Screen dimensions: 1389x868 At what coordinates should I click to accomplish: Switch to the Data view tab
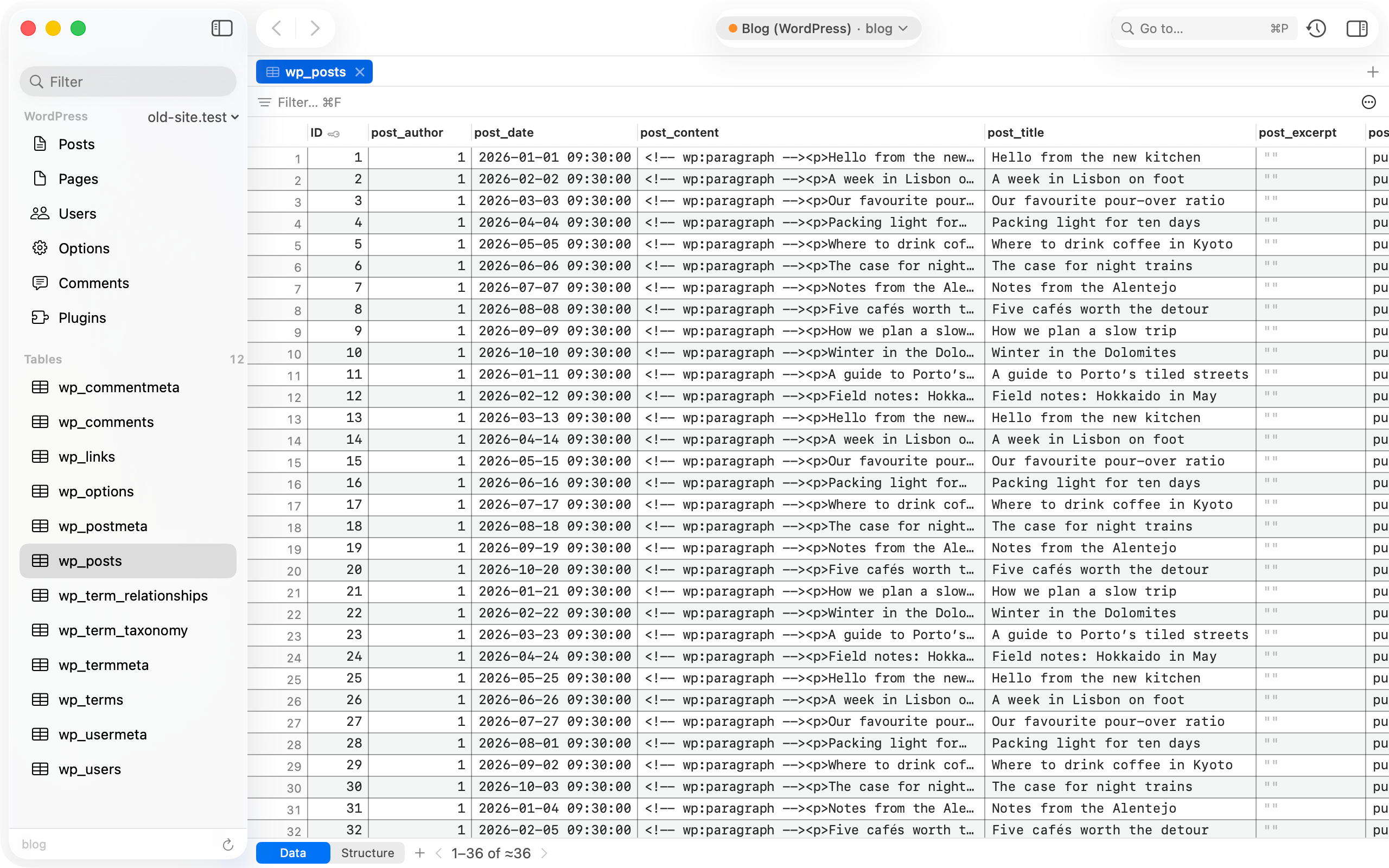click(293, 853)
